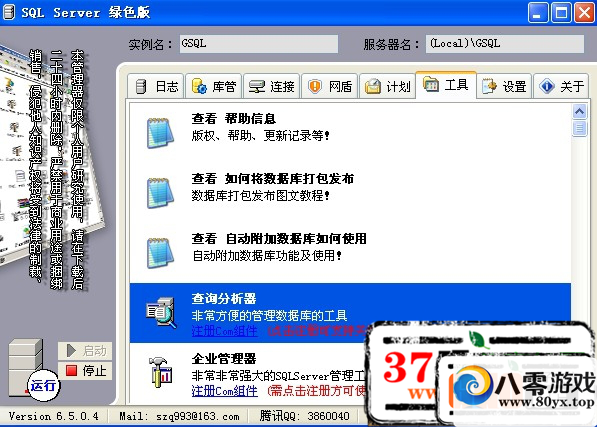The width and height of the screenshot is (597, 427).
Task: Open the 计划 schedule tab
Action: click(x=387, y=86)
